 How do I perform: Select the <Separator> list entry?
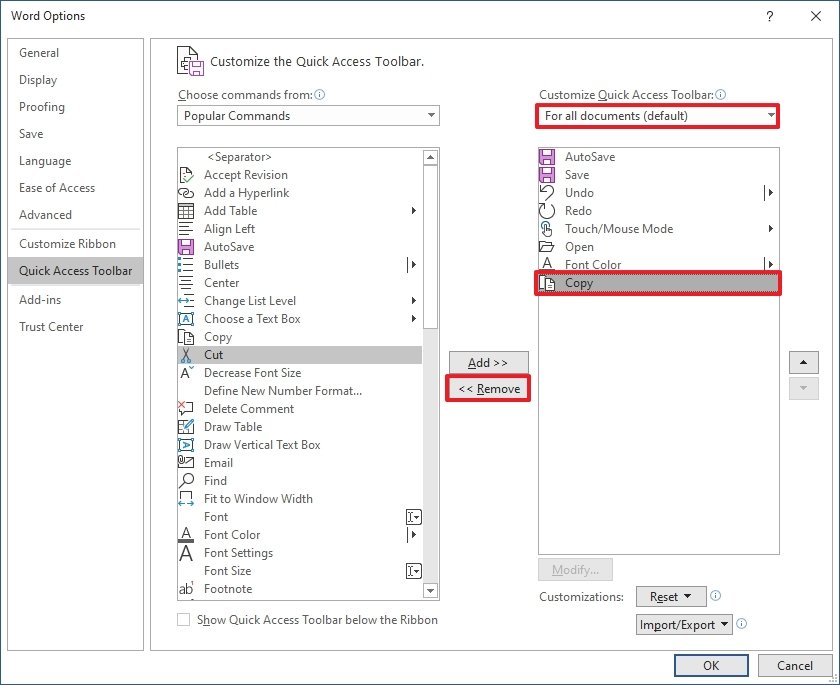300,157
